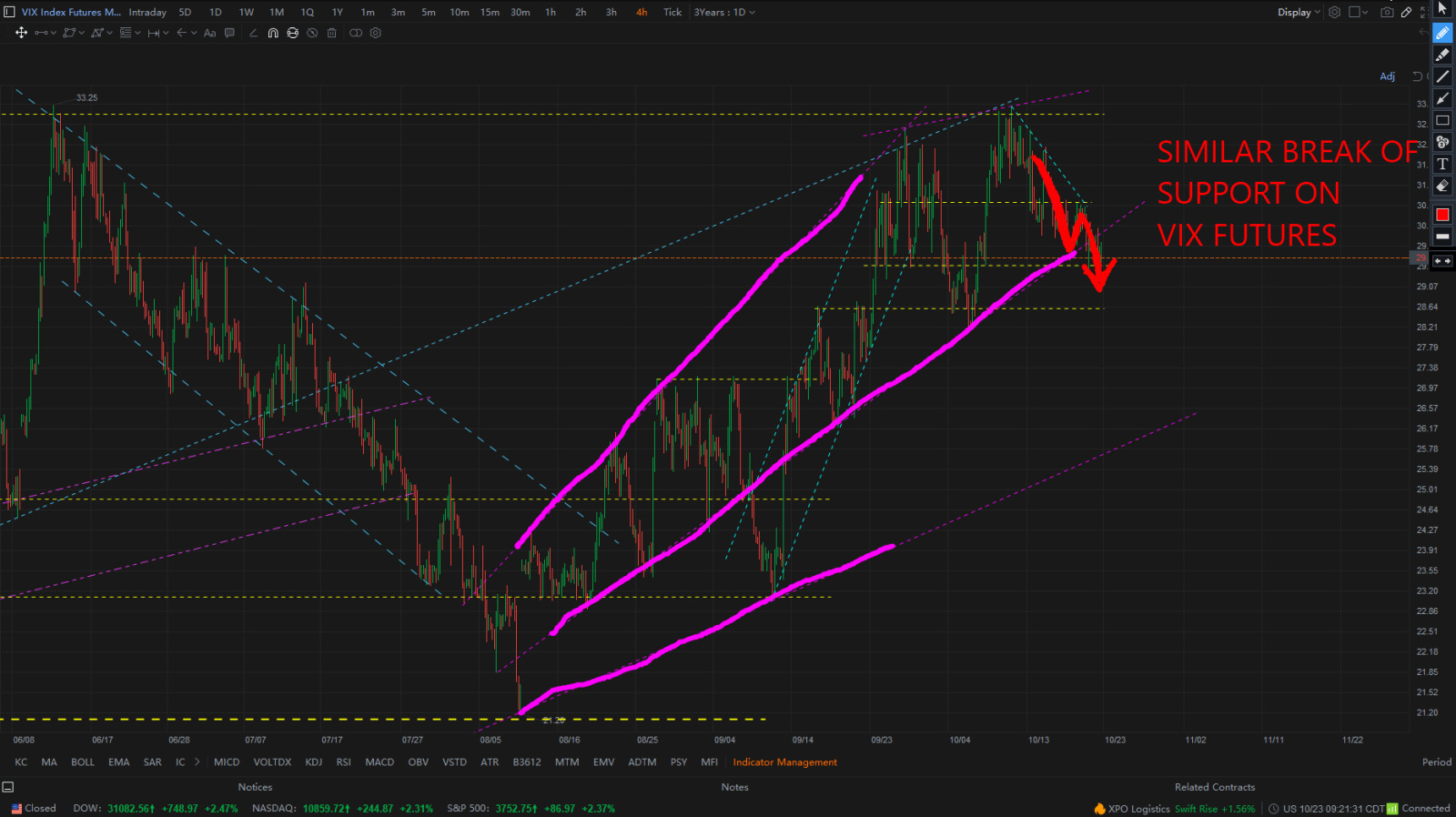Open the measurement range tools dropdown

tap(158, 33)
